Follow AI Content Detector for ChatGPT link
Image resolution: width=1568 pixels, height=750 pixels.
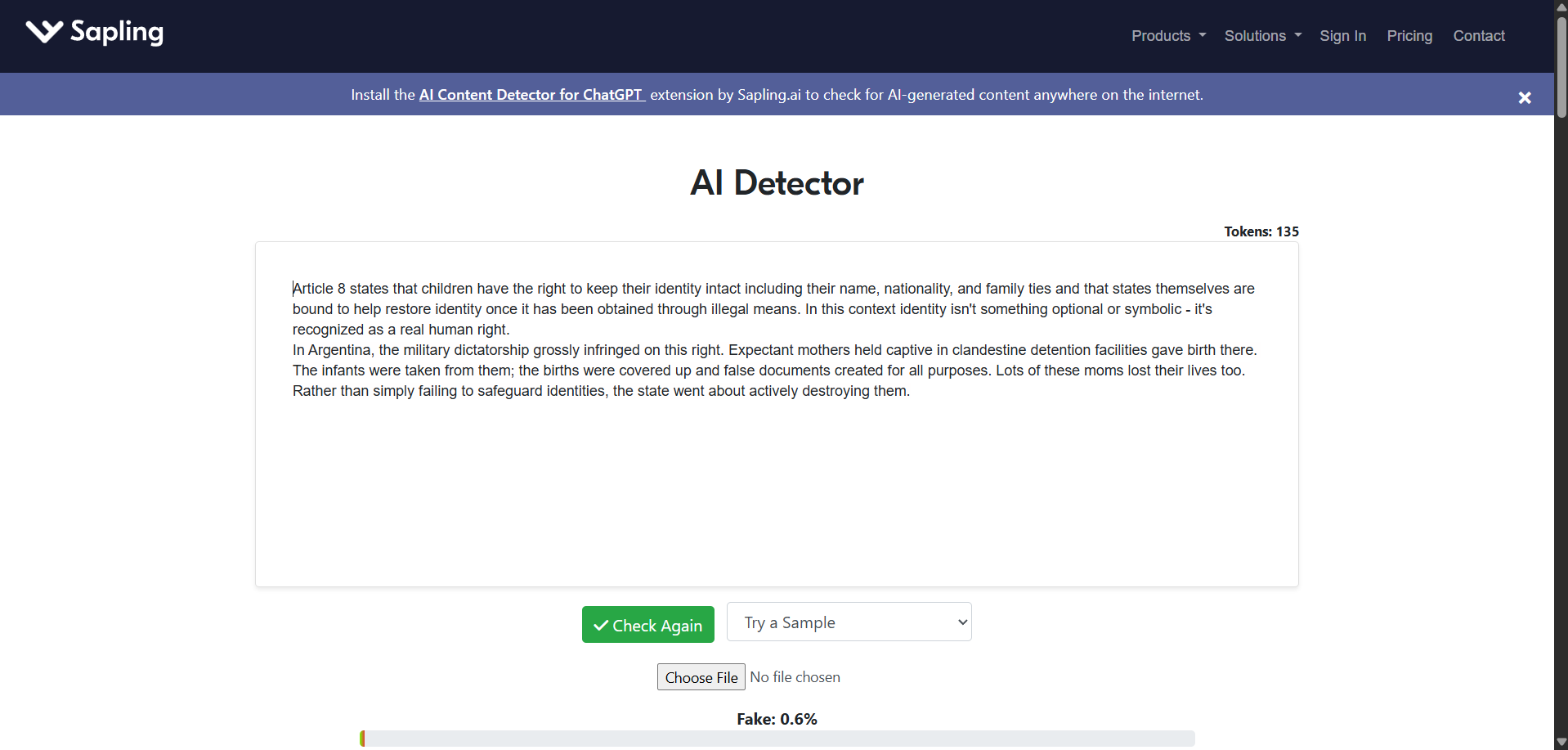click(531, 95)
